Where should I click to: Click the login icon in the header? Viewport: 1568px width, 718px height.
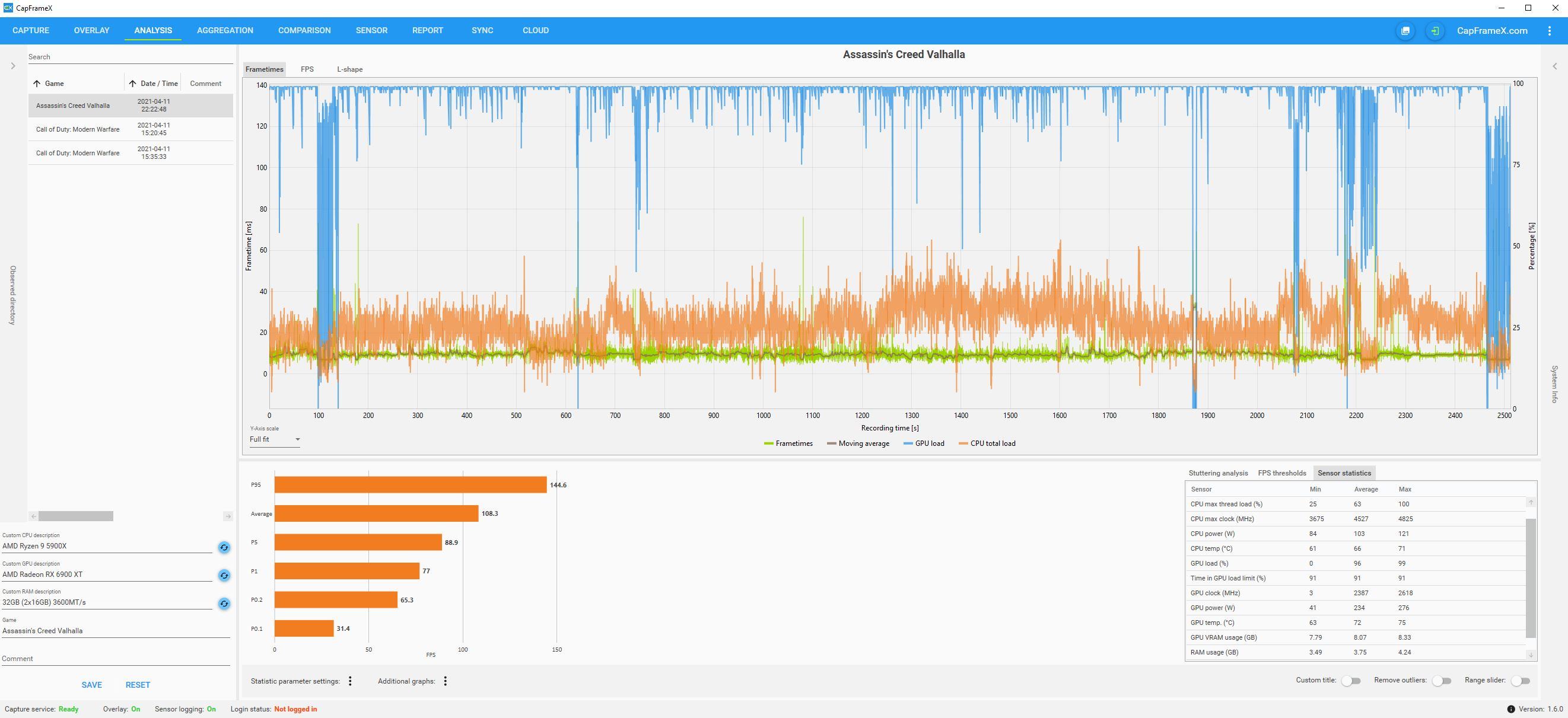pyautogui.click(x=1435, y=30)
